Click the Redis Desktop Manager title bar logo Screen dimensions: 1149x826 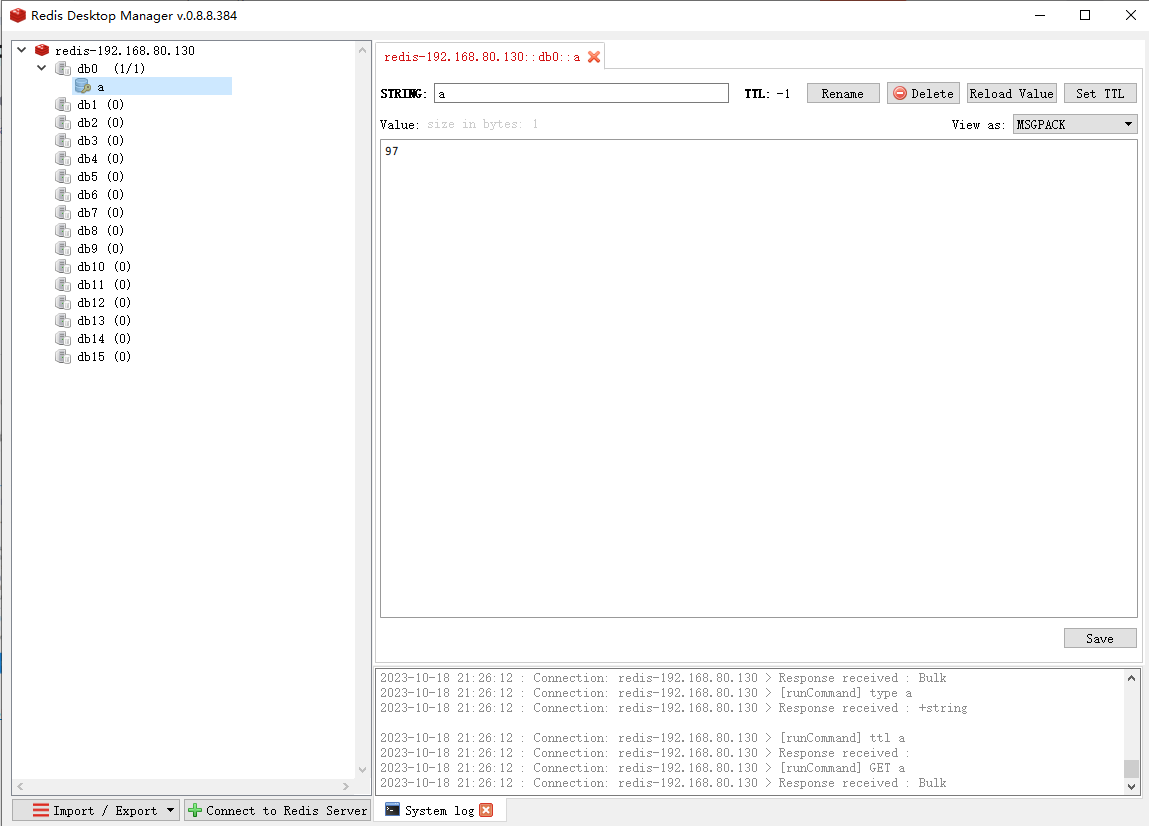tap(18, 15)
